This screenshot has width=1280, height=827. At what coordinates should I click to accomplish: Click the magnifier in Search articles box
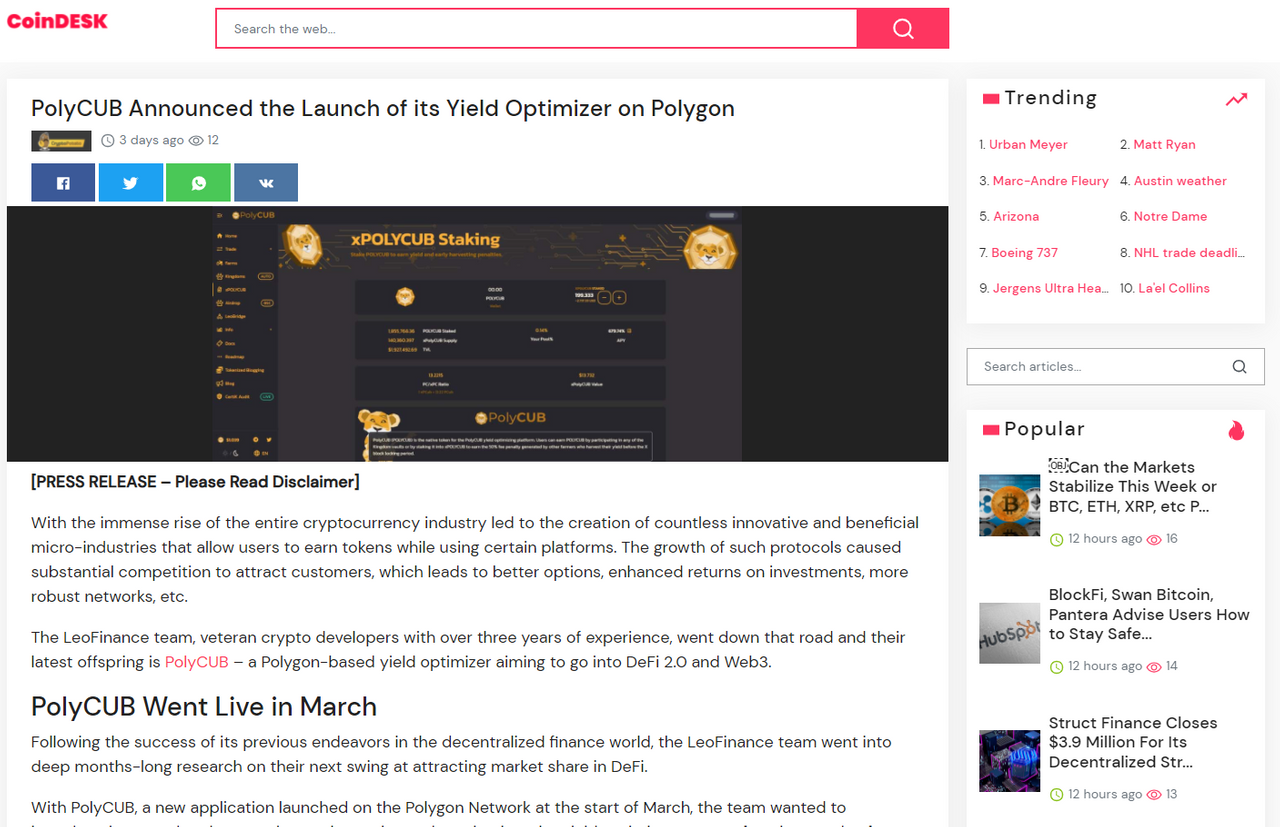(x=1239, y=367)
